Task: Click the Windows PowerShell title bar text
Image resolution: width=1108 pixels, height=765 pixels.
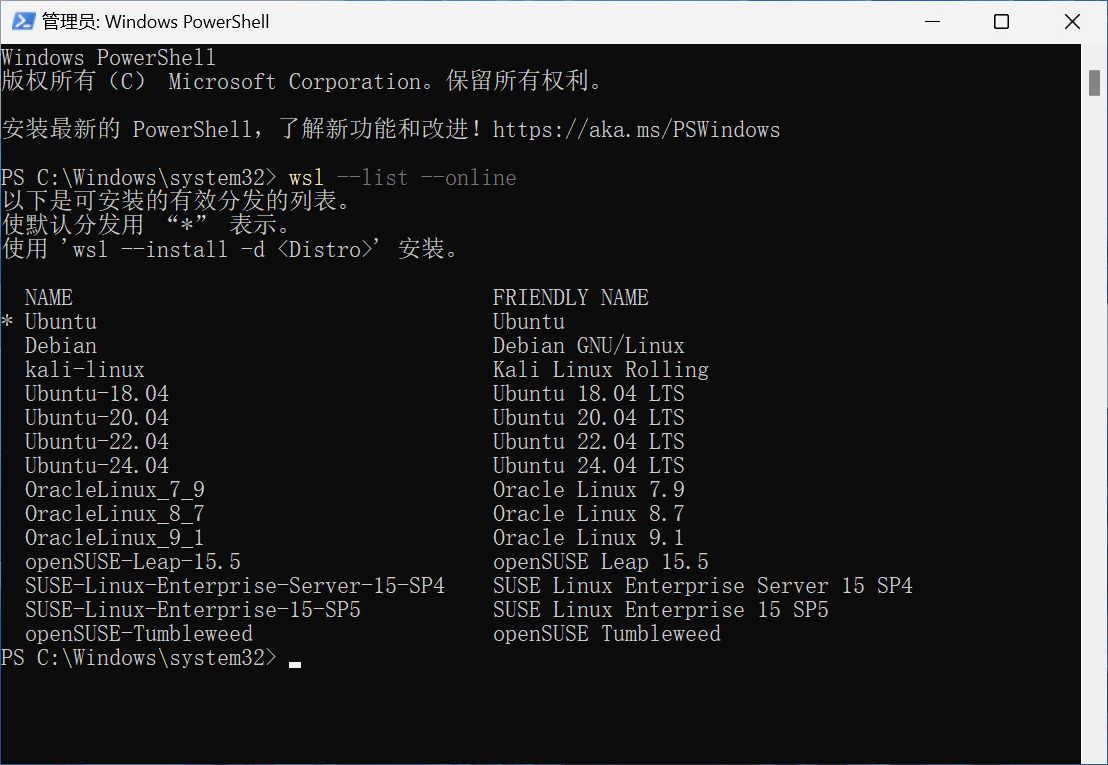Action: (x=156, y=22)
